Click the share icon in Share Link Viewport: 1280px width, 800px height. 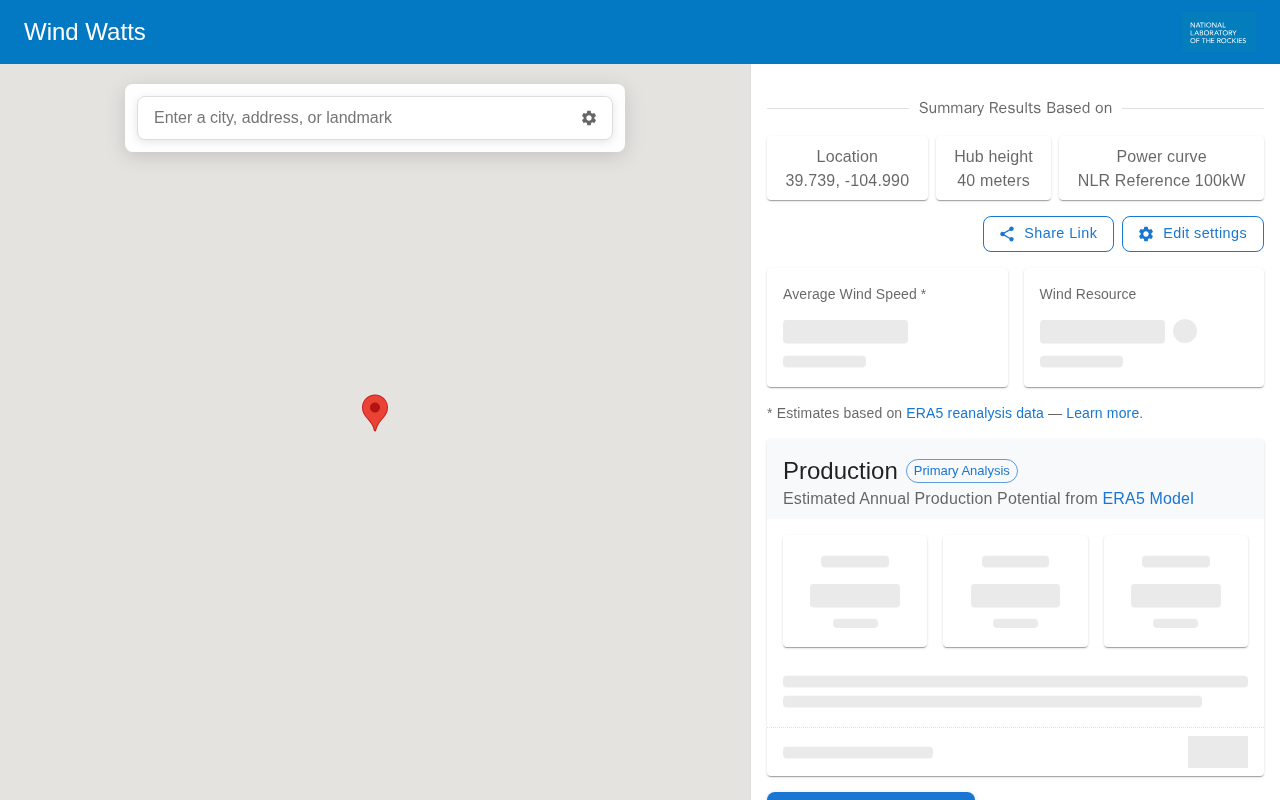pos(1007,234)
